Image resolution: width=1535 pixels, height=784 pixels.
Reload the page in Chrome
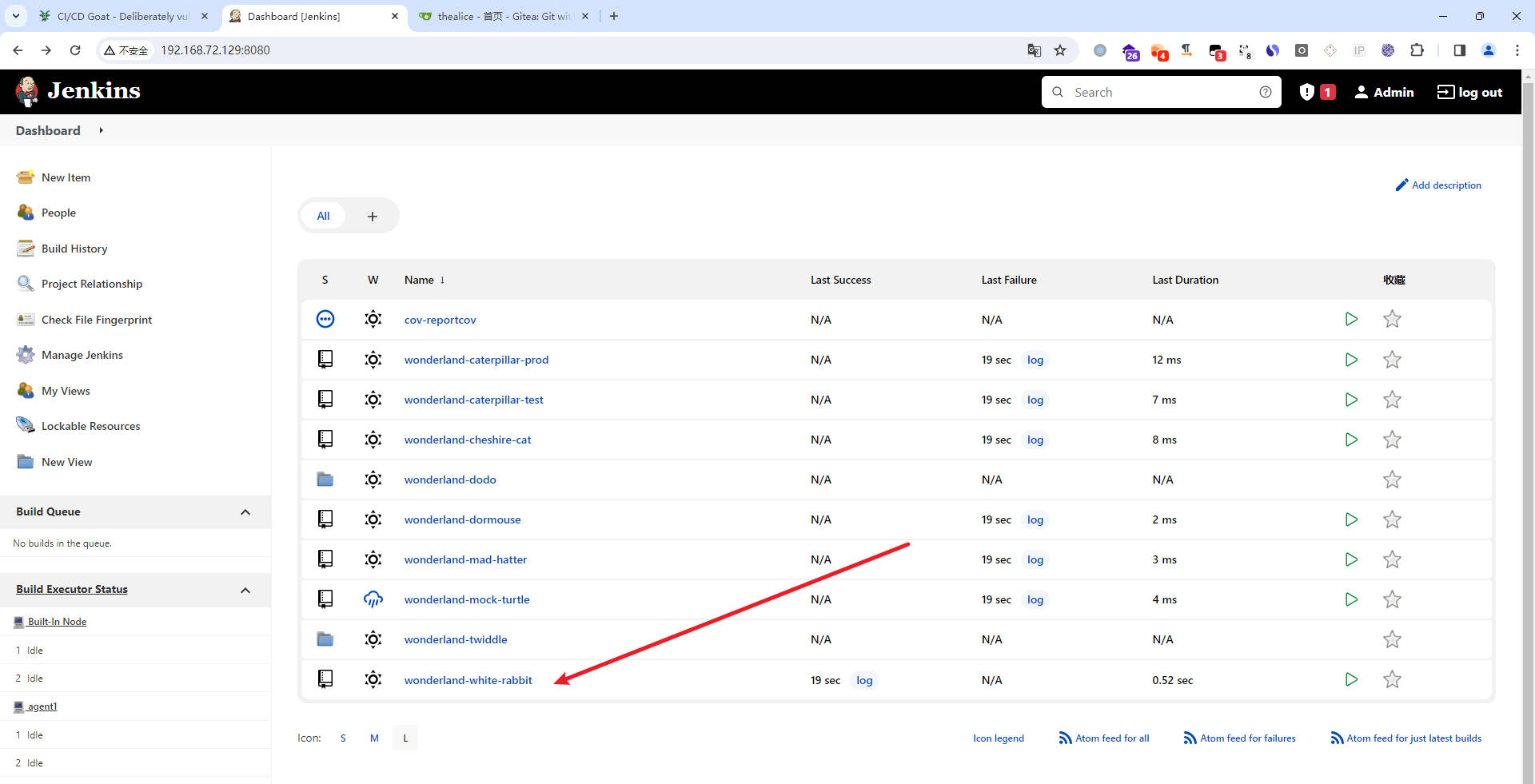coord(75,50)
